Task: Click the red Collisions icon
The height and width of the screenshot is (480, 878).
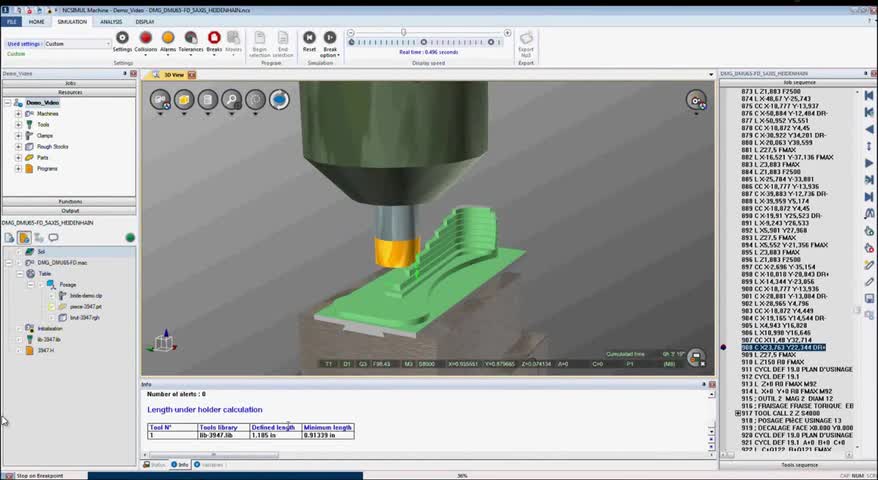Action: pyautogui.click(x=146, y=38)
